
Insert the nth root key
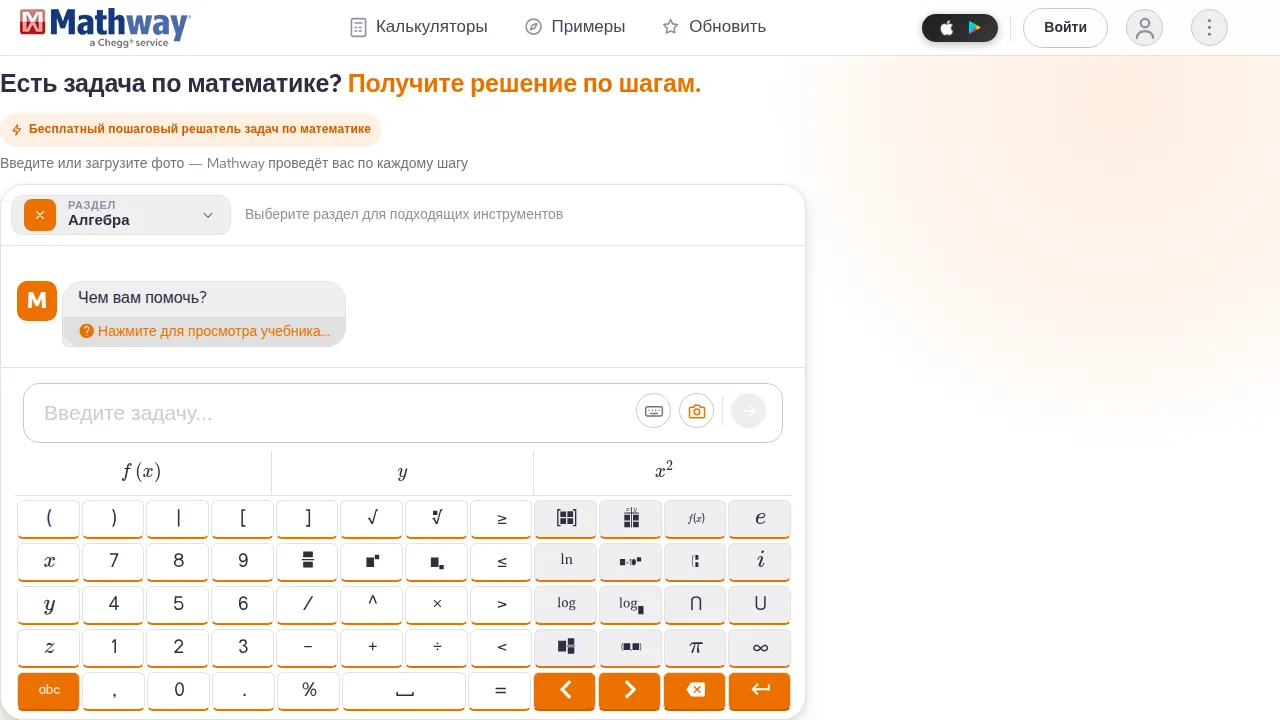pos(437,519)
